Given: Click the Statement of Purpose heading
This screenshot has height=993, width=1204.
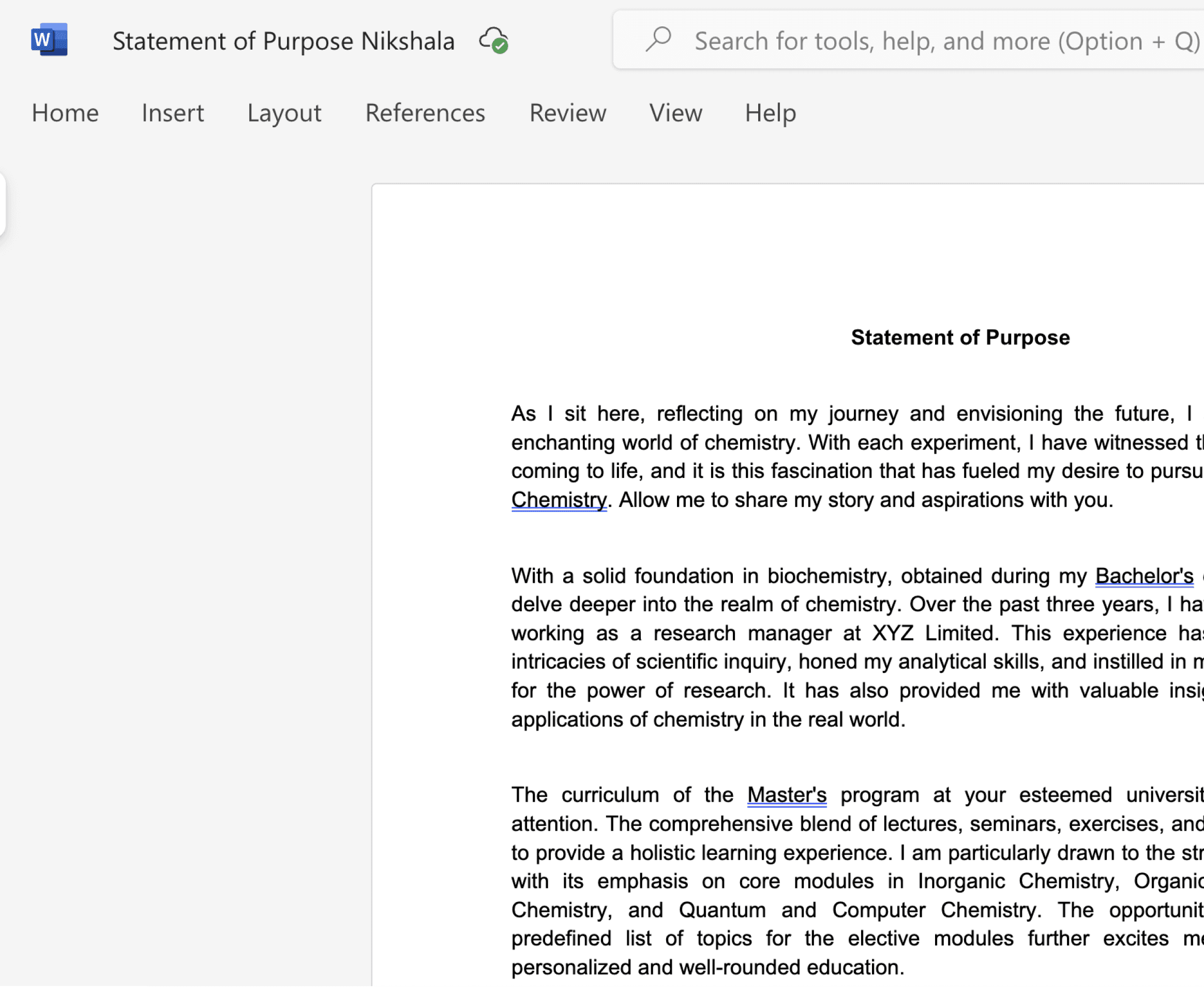Looking at the screenshot, I should point(960,338).
